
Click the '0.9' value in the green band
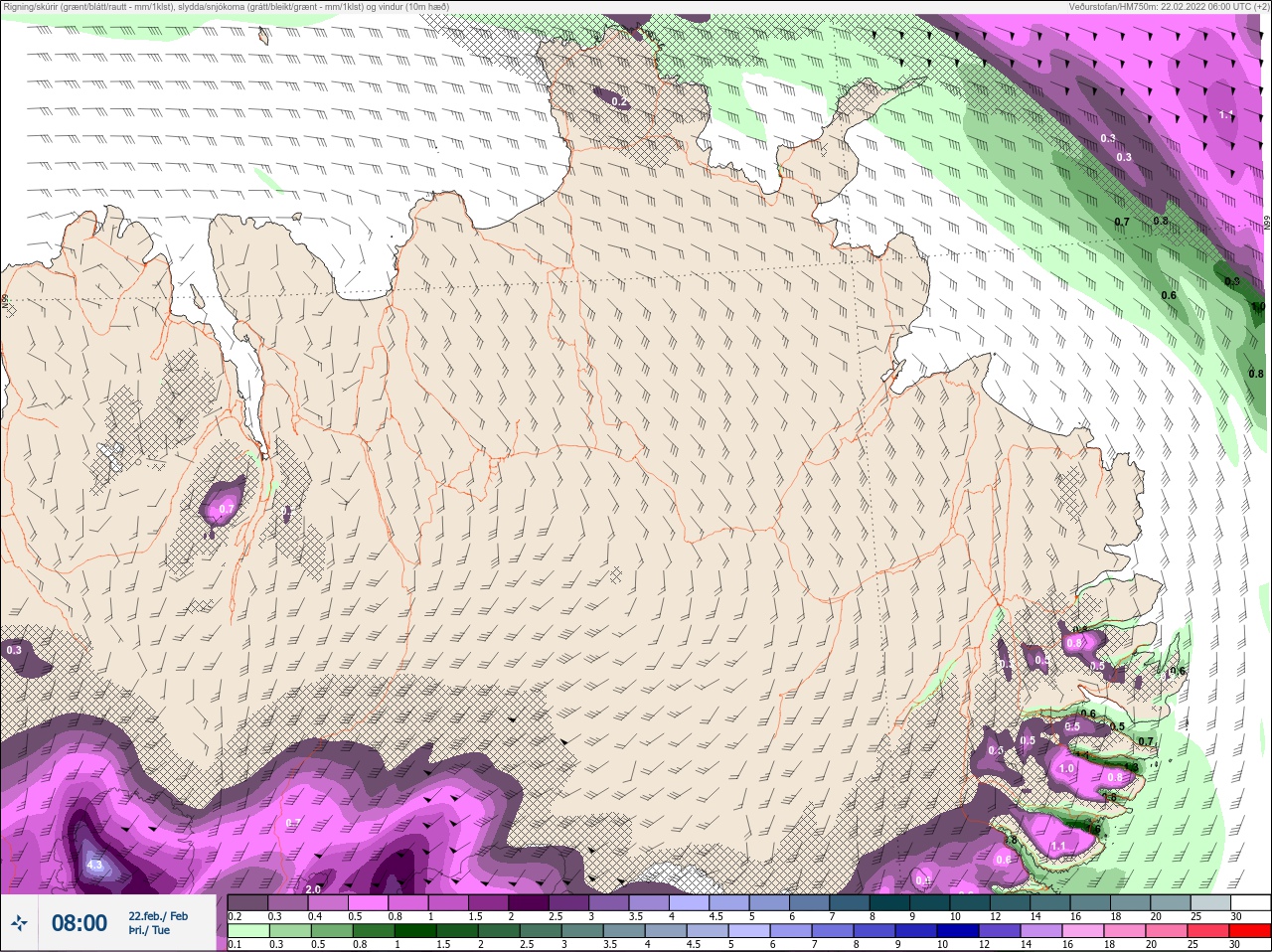pos(1231,281)
